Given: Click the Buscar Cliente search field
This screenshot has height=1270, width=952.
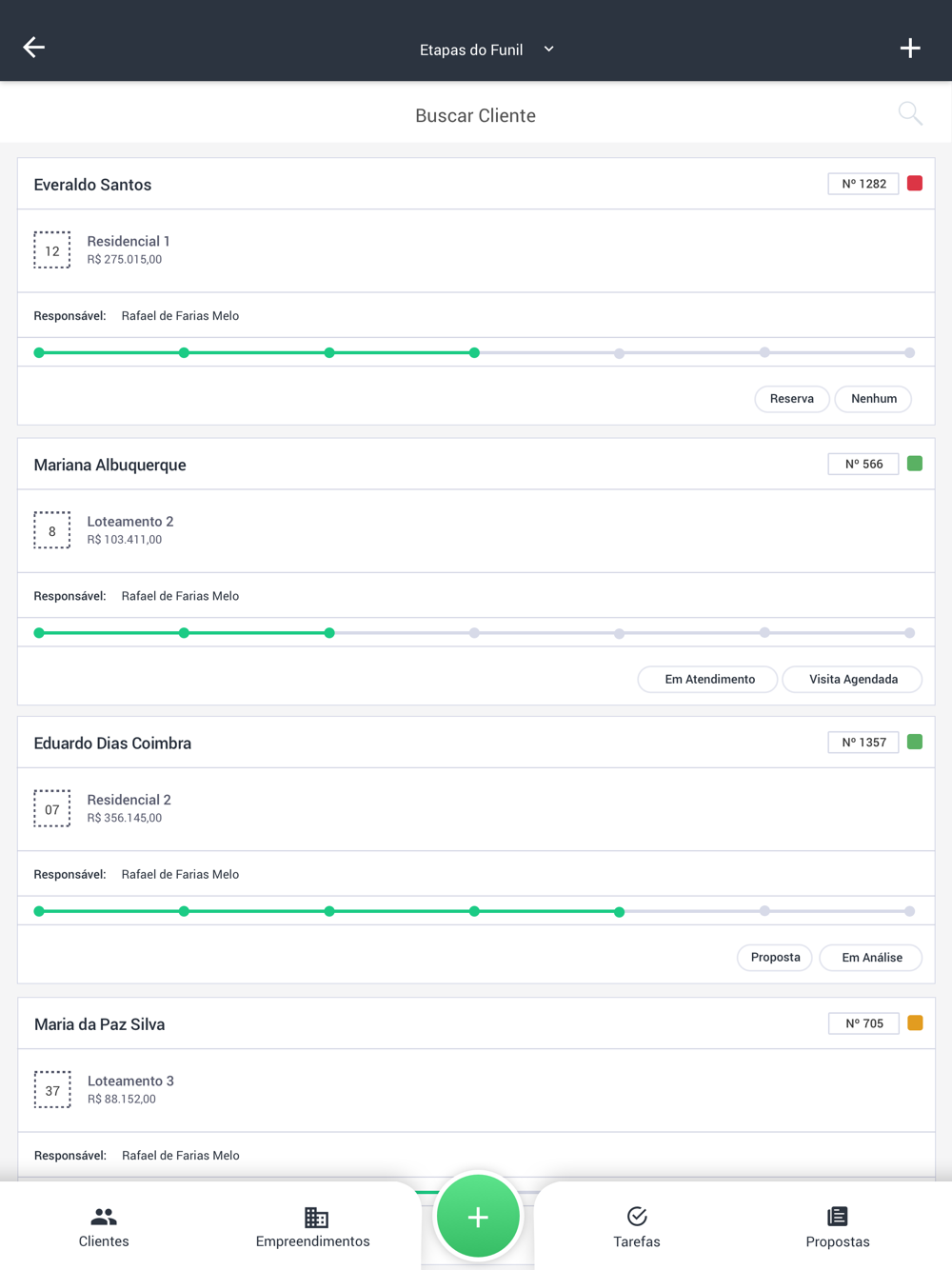Looking at the screenshot, I should pos(475,116).
